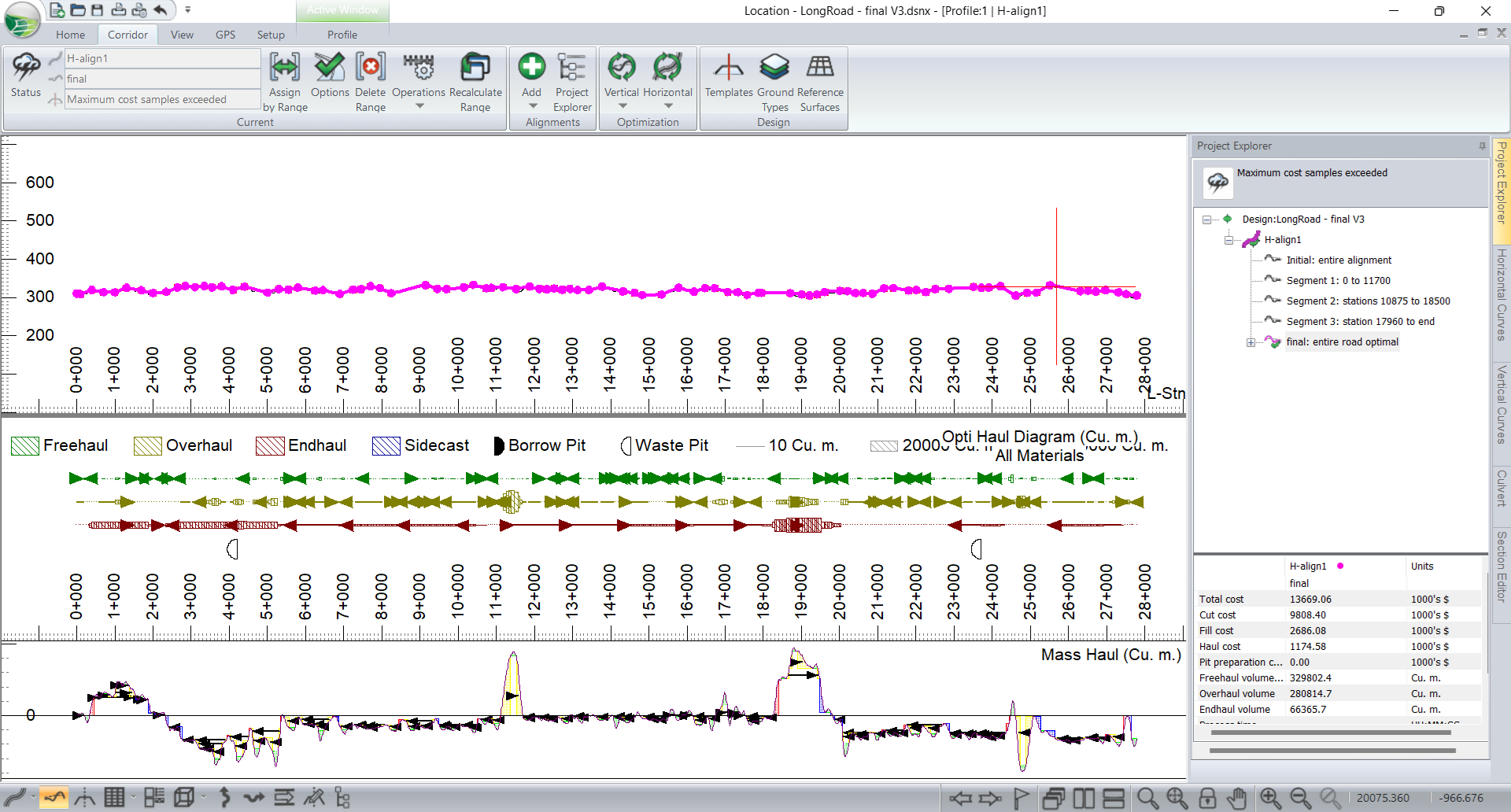Viewport: 1511px width, 812px height.
Task: Select 'Initial: entire alignment' tree item
Action: tap(1339, 260)
